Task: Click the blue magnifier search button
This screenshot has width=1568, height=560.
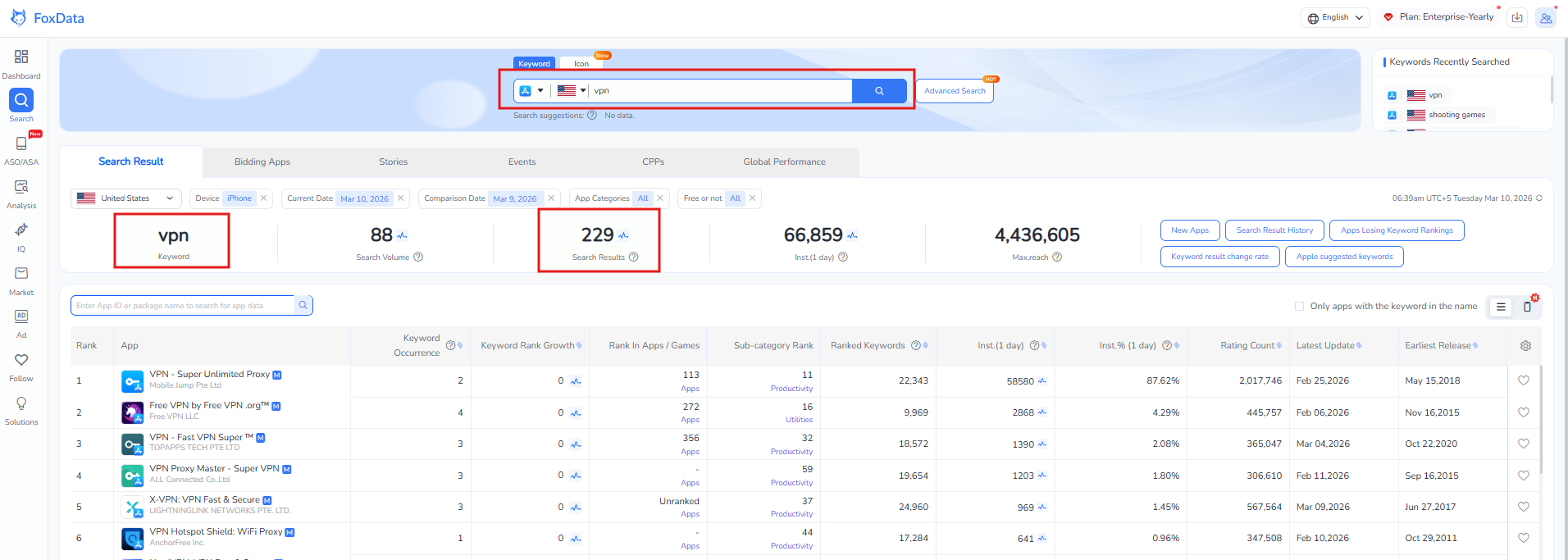Action: 879,91
